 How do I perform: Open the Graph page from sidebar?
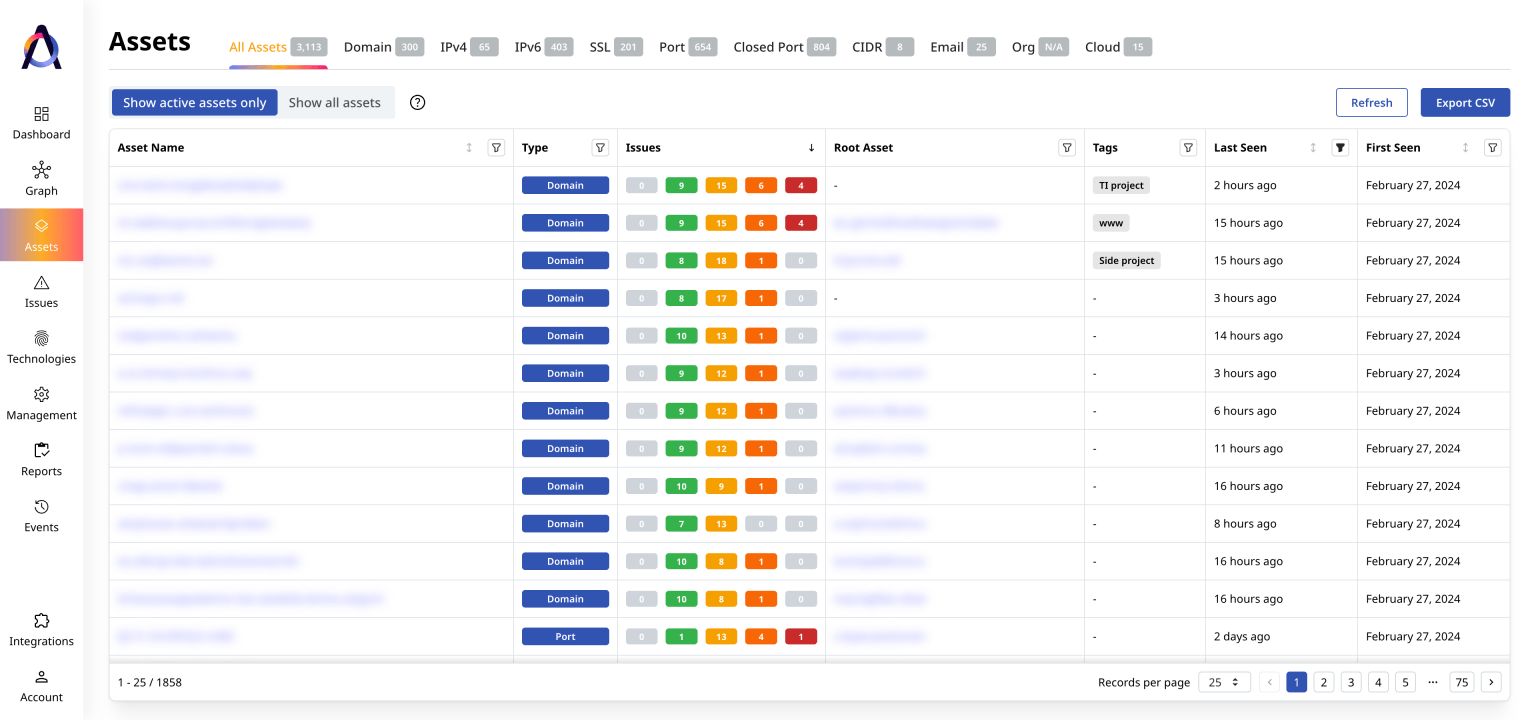click(x=41, y=179)
